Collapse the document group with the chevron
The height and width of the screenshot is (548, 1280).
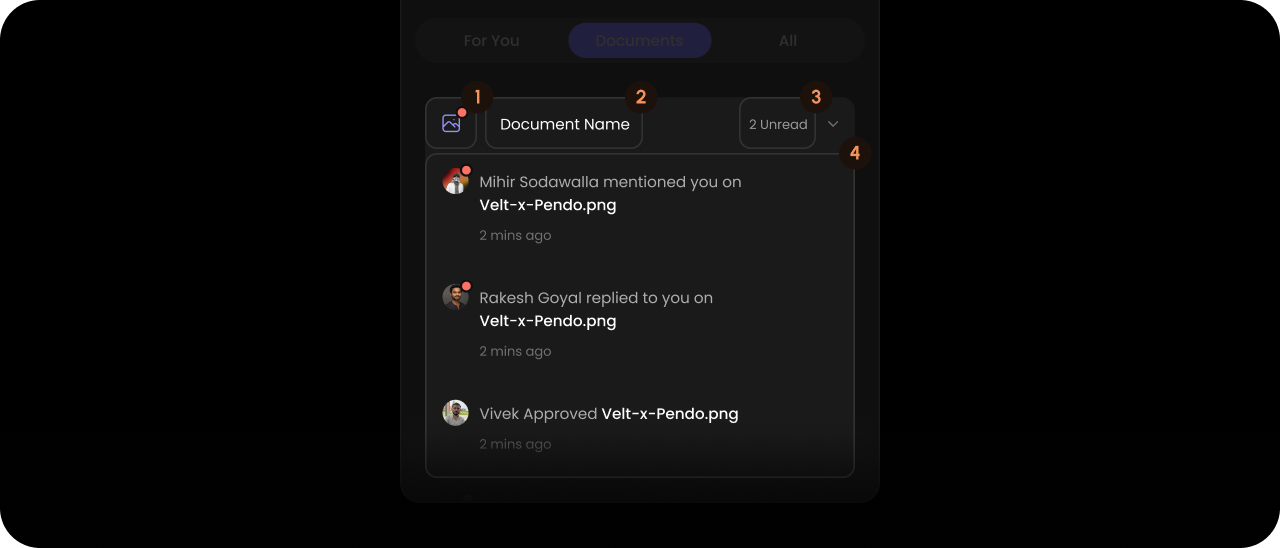833,124
